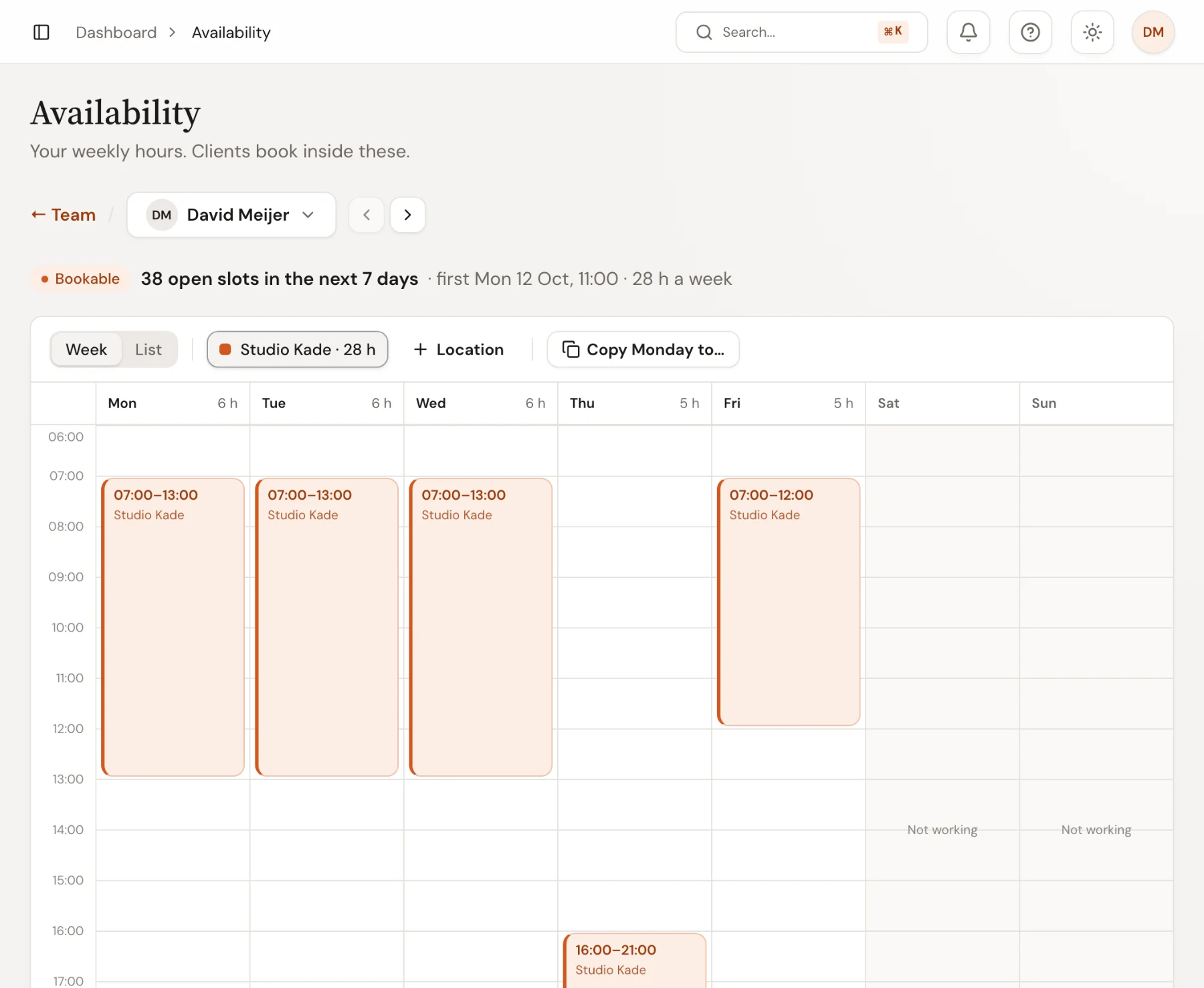This screenshot has height=988, width=1204.
Task: Toggle the sidebar panel icon
Action: [x=41, y=32]
